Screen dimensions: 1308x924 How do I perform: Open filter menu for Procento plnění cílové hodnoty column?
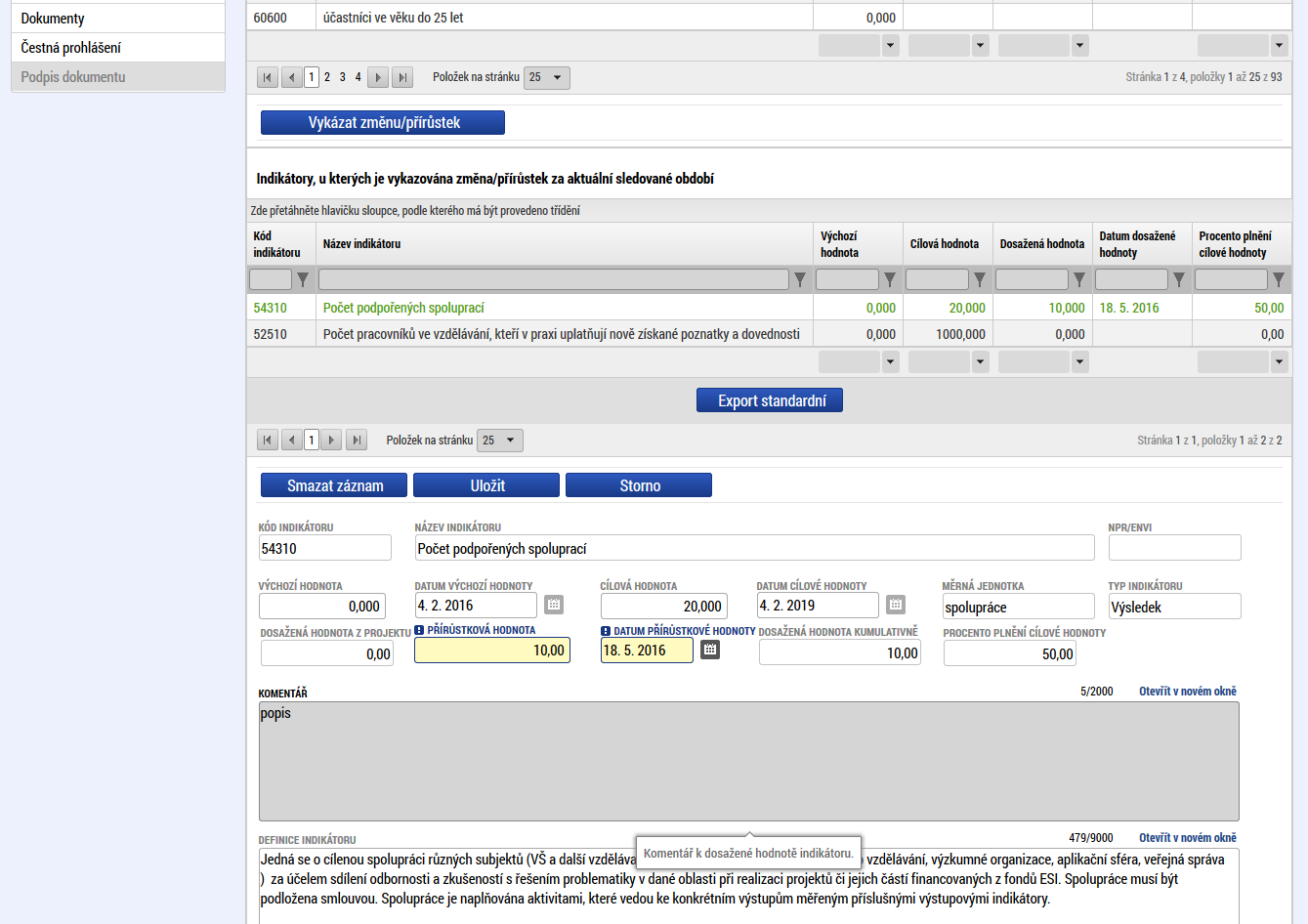(x=1279, y=279)
